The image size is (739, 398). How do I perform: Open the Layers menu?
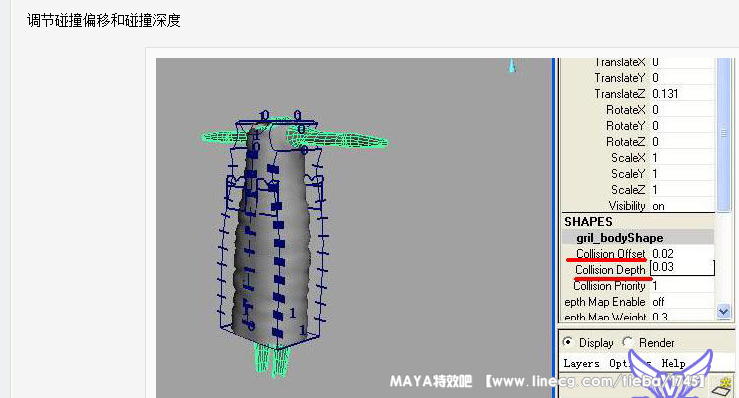(581, 363)
